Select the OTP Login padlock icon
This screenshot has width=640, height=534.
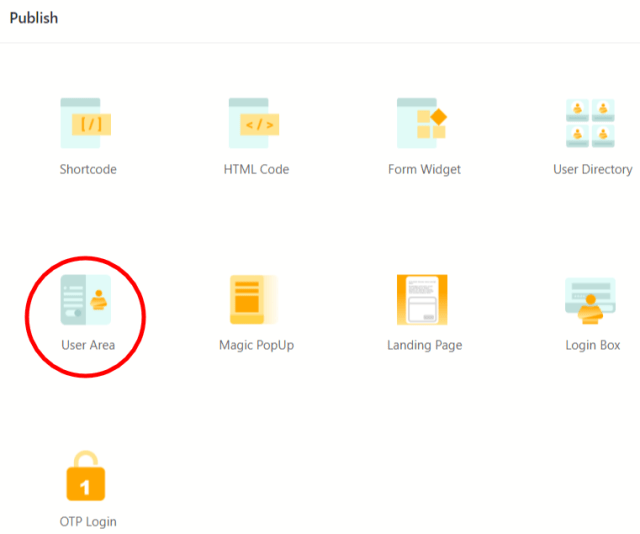tap(86, 476)
